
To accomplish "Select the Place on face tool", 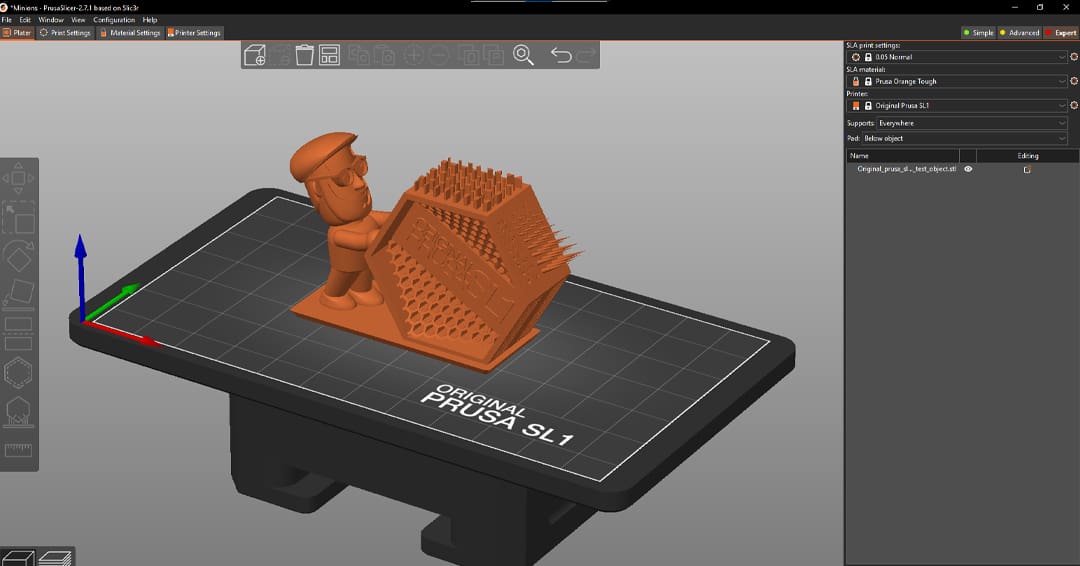I will [19, 293].
